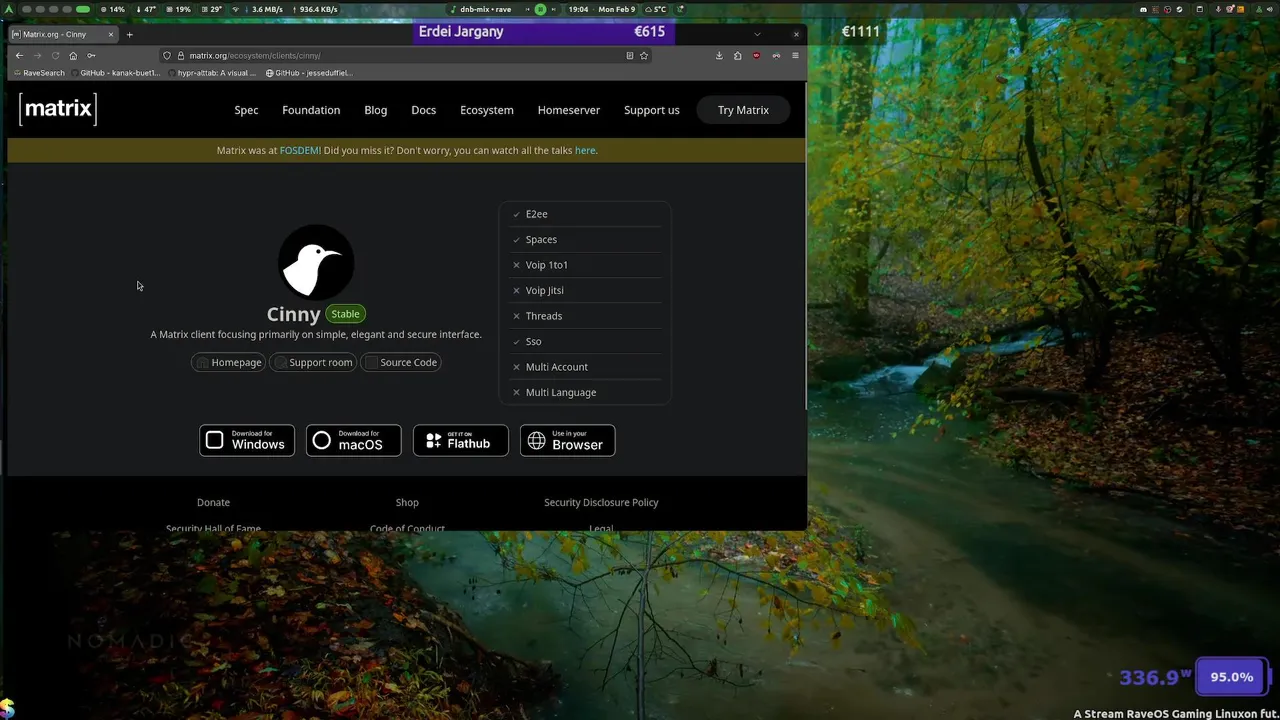Open GitHub kanak-buet bookmark
Viewport: 1280px width, 720px height.
coord(115,73)
